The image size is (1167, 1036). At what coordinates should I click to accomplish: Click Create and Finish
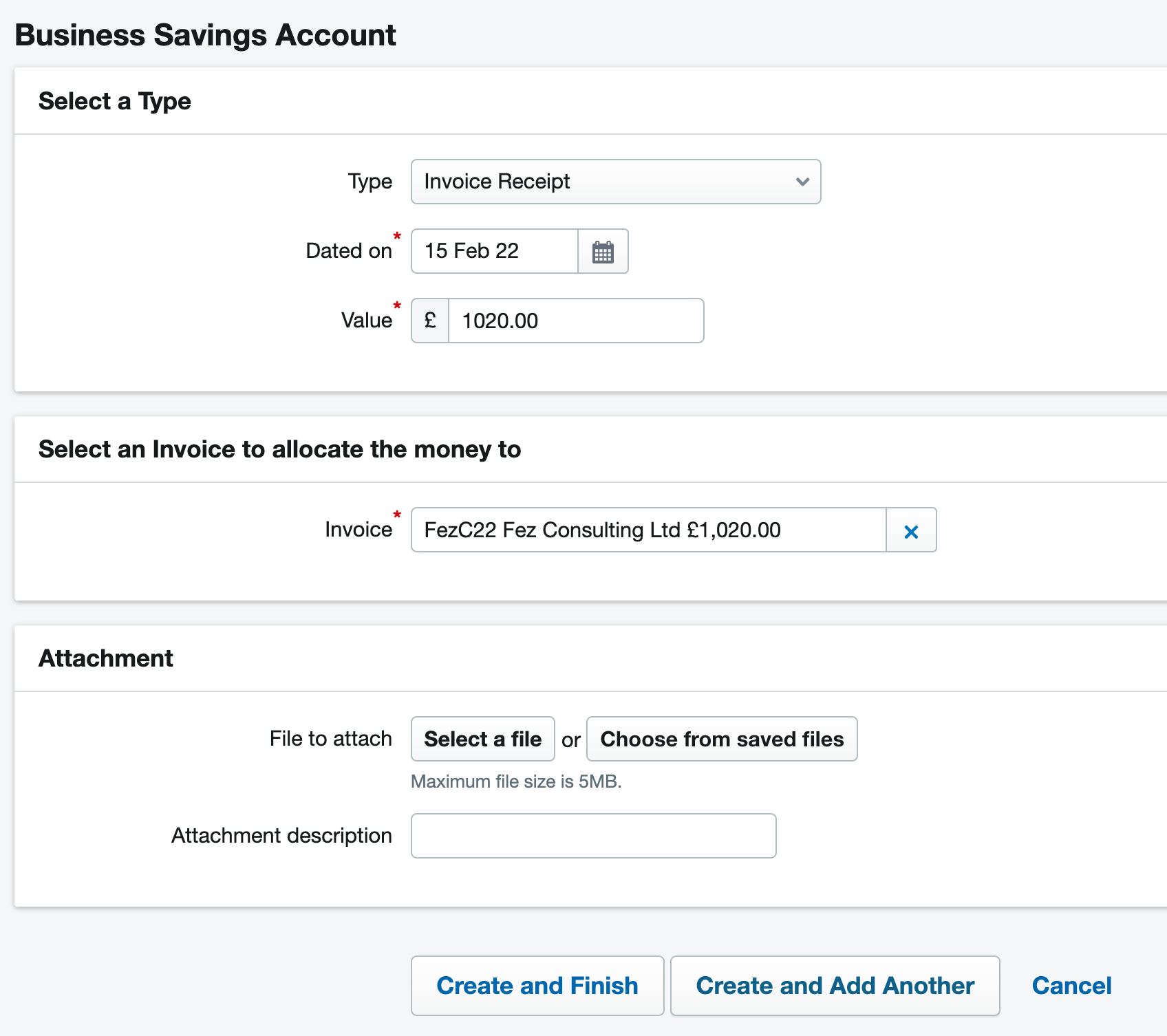[x=537, y=985]
